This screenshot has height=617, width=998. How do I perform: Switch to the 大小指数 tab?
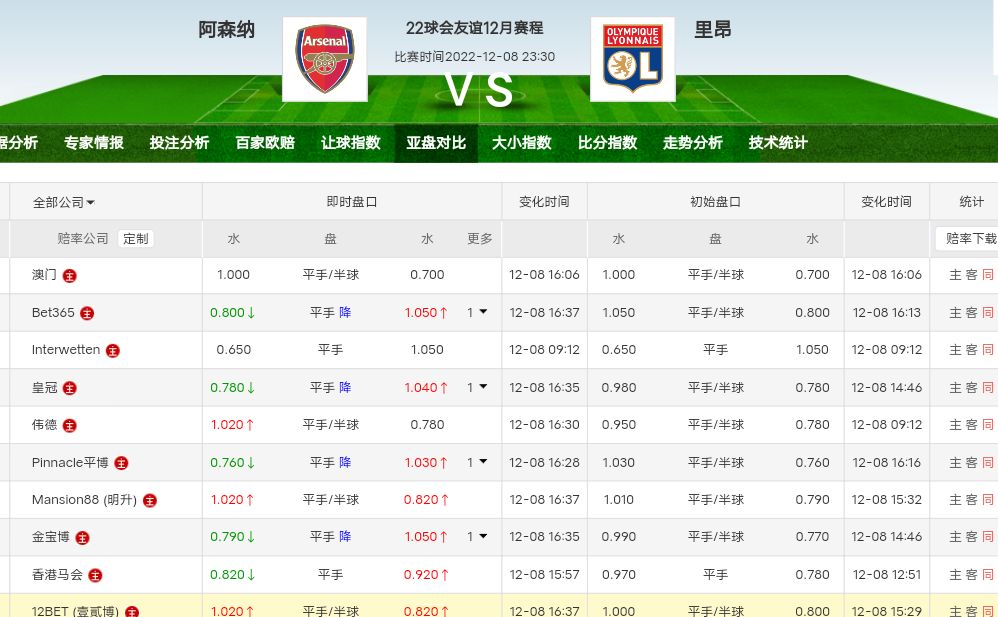521,142
